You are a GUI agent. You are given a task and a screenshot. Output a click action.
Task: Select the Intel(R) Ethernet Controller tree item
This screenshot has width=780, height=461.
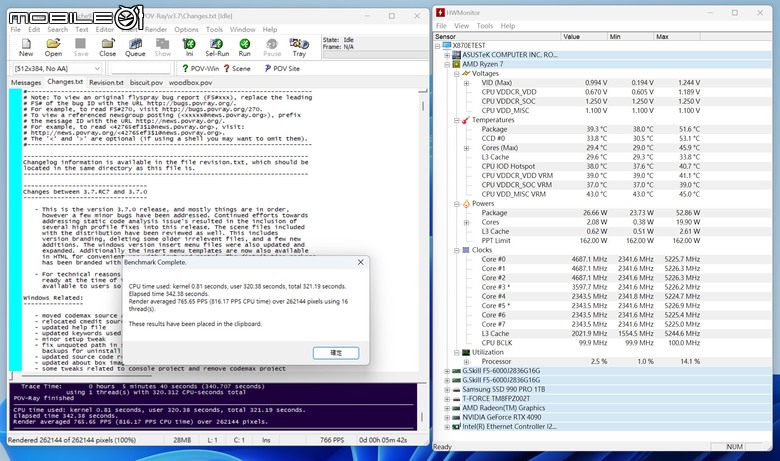[509, 426]
